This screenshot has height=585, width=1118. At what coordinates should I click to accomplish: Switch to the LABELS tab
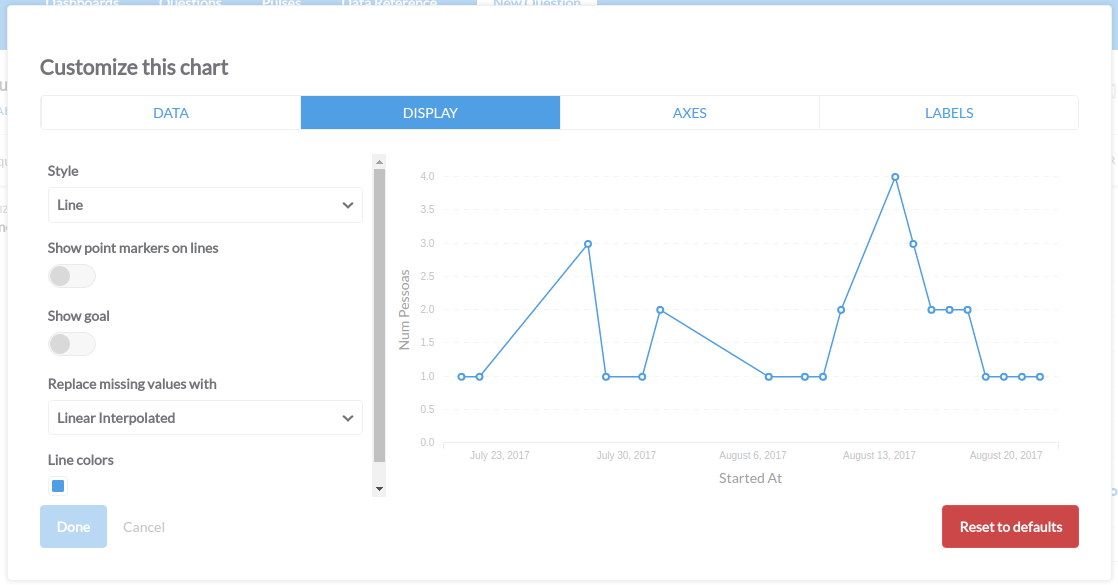click(x=948, y=112)
